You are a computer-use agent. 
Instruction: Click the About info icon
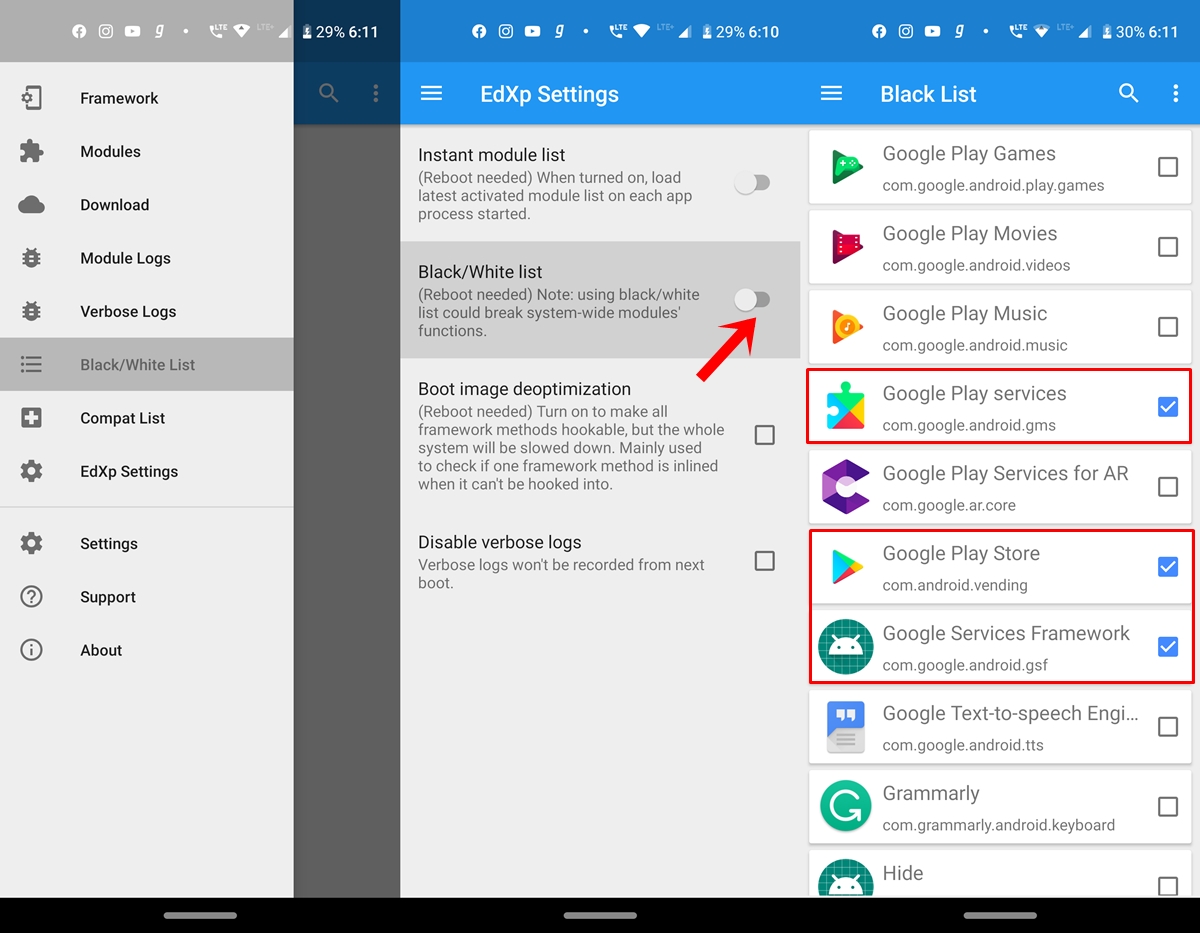[31, 650]
